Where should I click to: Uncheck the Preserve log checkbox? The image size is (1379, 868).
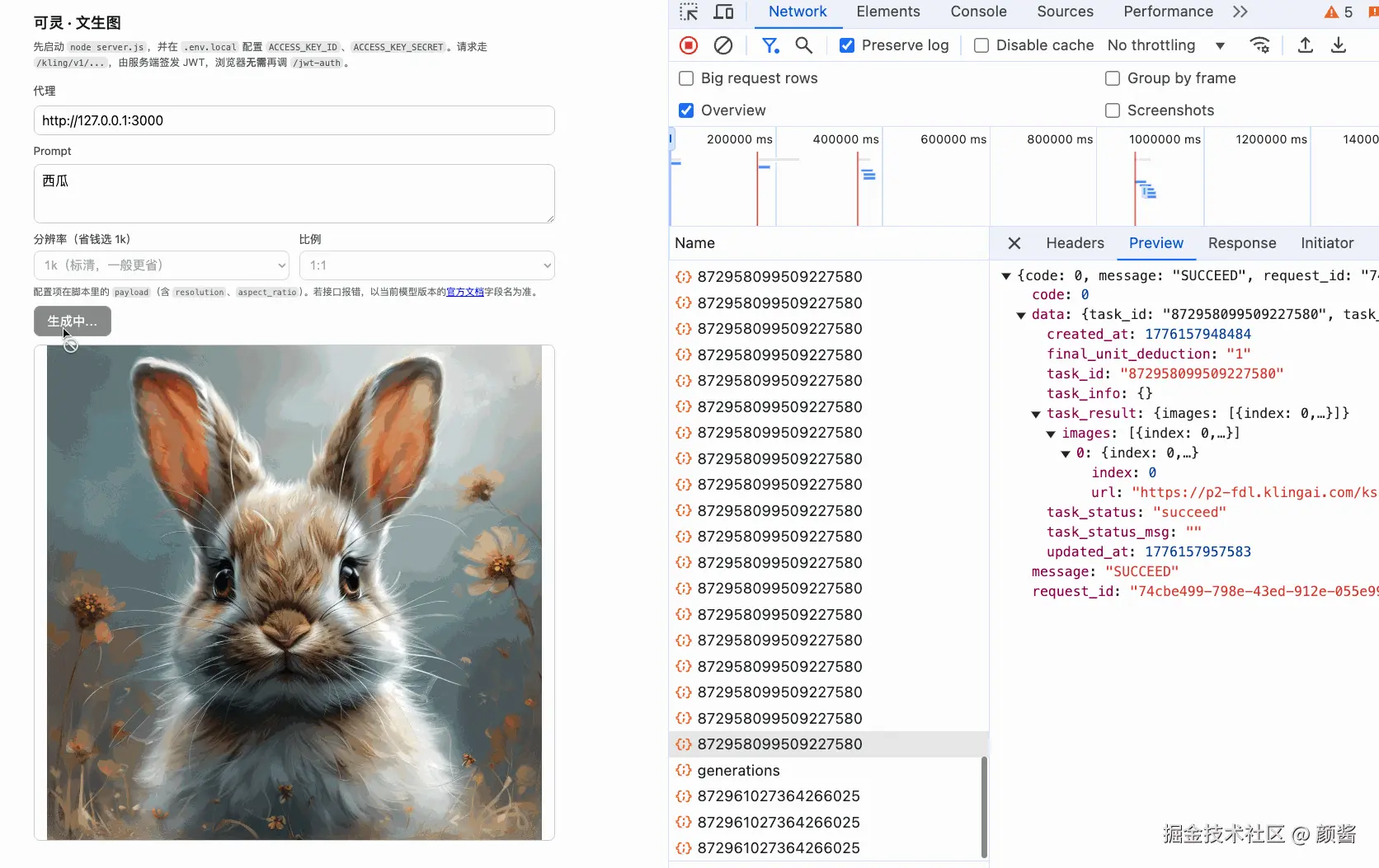(x=847, y=45)
